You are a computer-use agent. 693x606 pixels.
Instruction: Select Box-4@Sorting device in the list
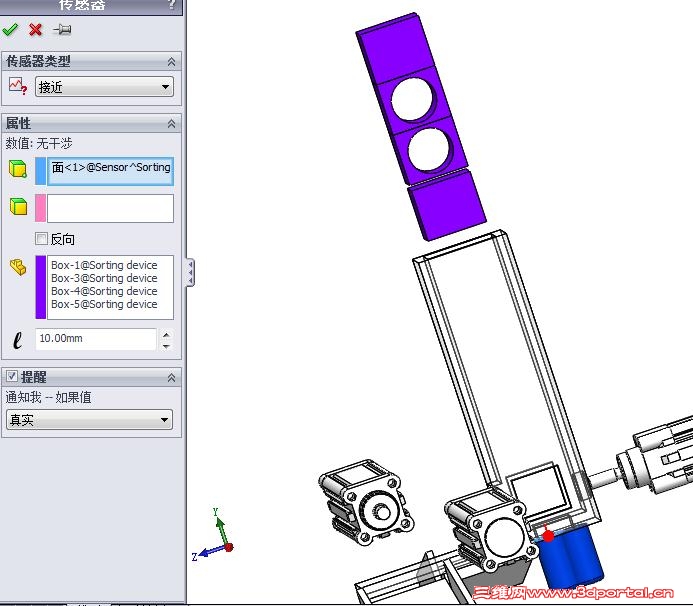pos(104,291)
